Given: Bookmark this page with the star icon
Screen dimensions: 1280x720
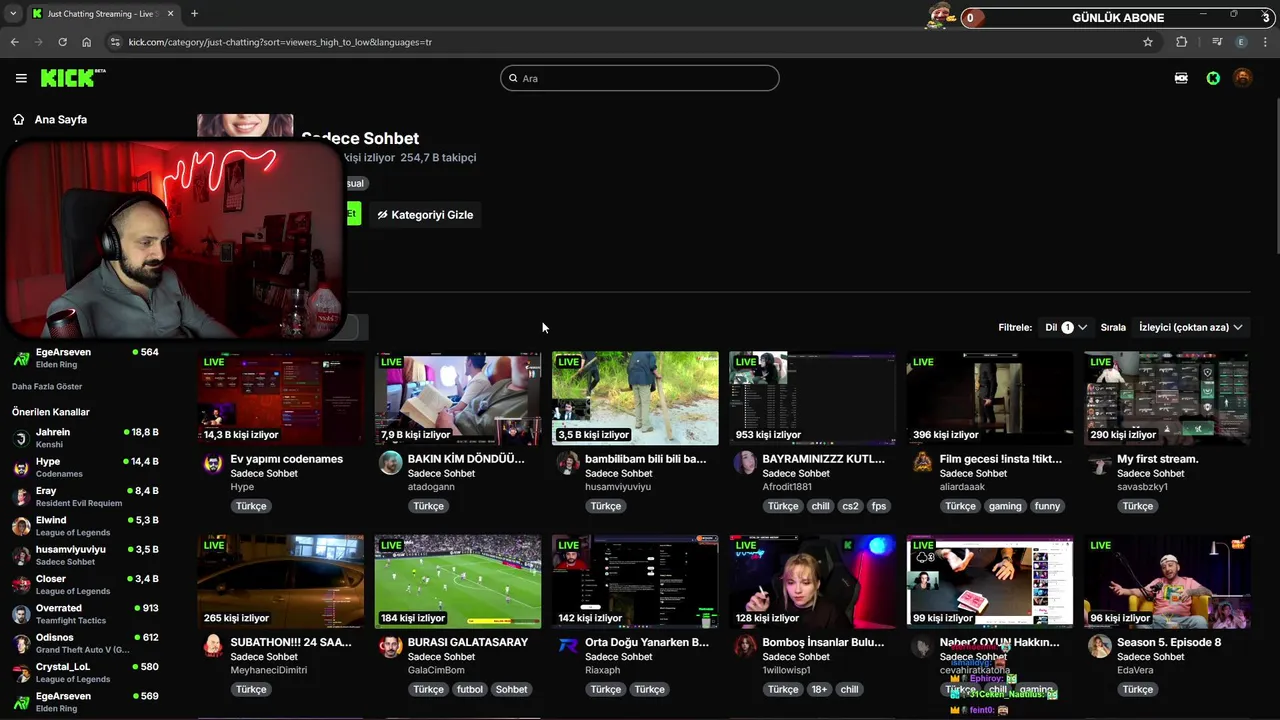Looking at the screenshot, I should pyautogui.click(x=1148, y=42).
